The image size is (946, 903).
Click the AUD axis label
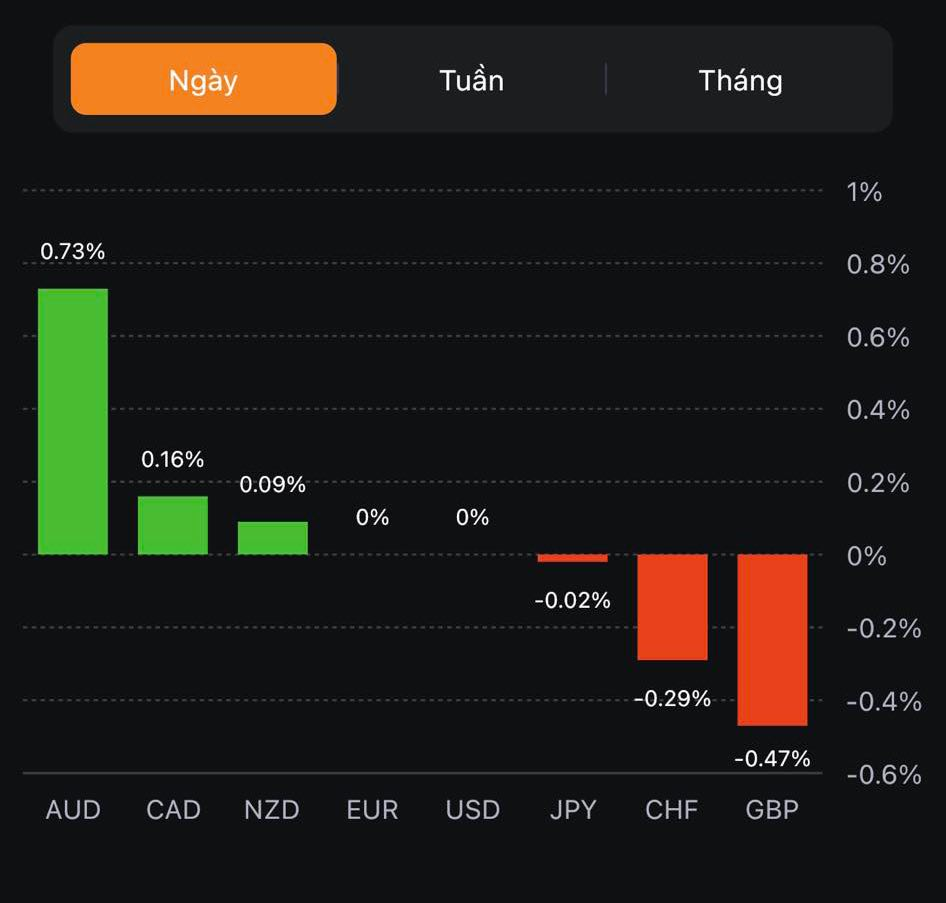[x=73, y=810]
